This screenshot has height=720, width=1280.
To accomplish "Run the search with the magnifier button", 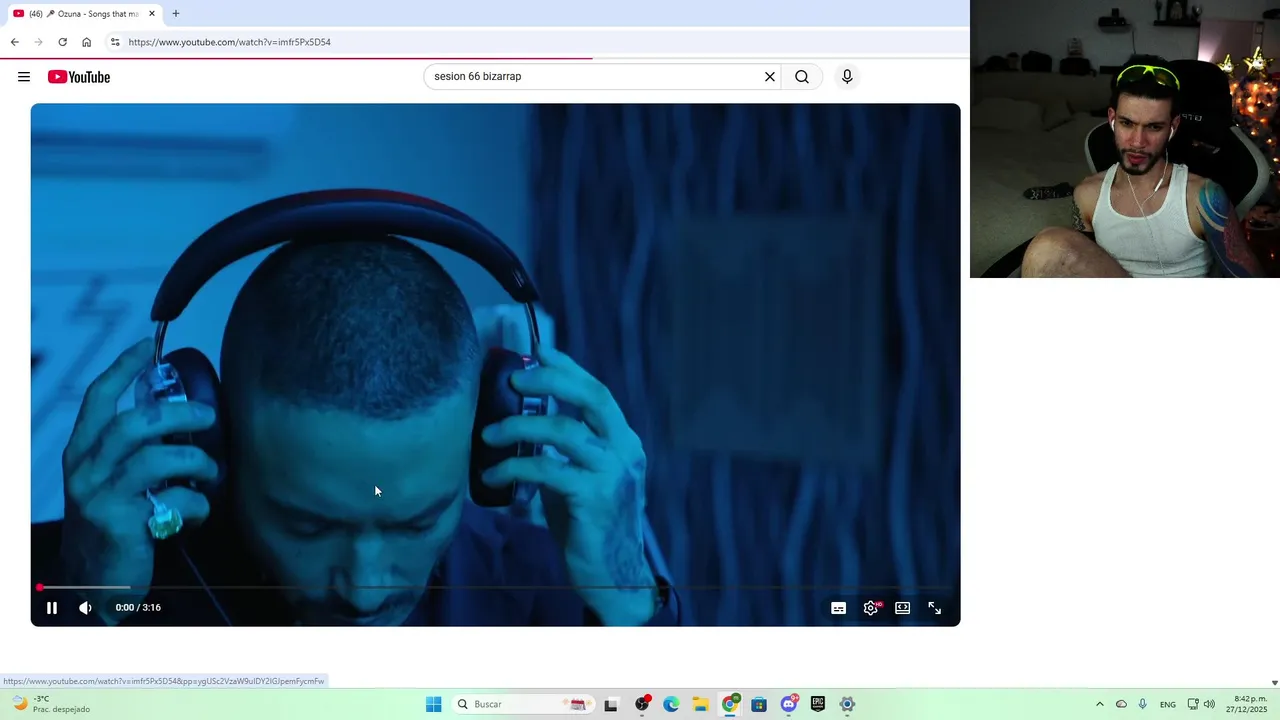I will (802, 76).
